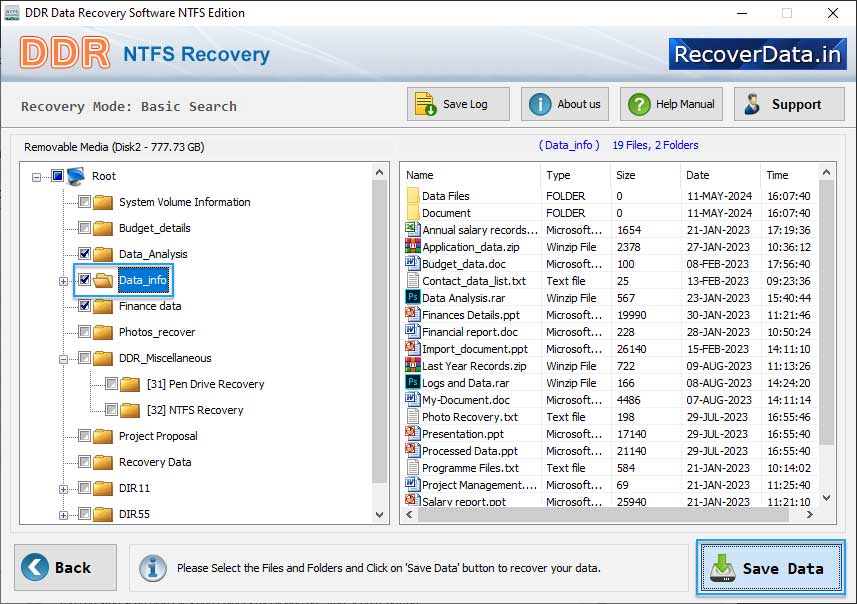Click the Save Log document icon
Screen dimensions: 857x604
tap(425, 104)
